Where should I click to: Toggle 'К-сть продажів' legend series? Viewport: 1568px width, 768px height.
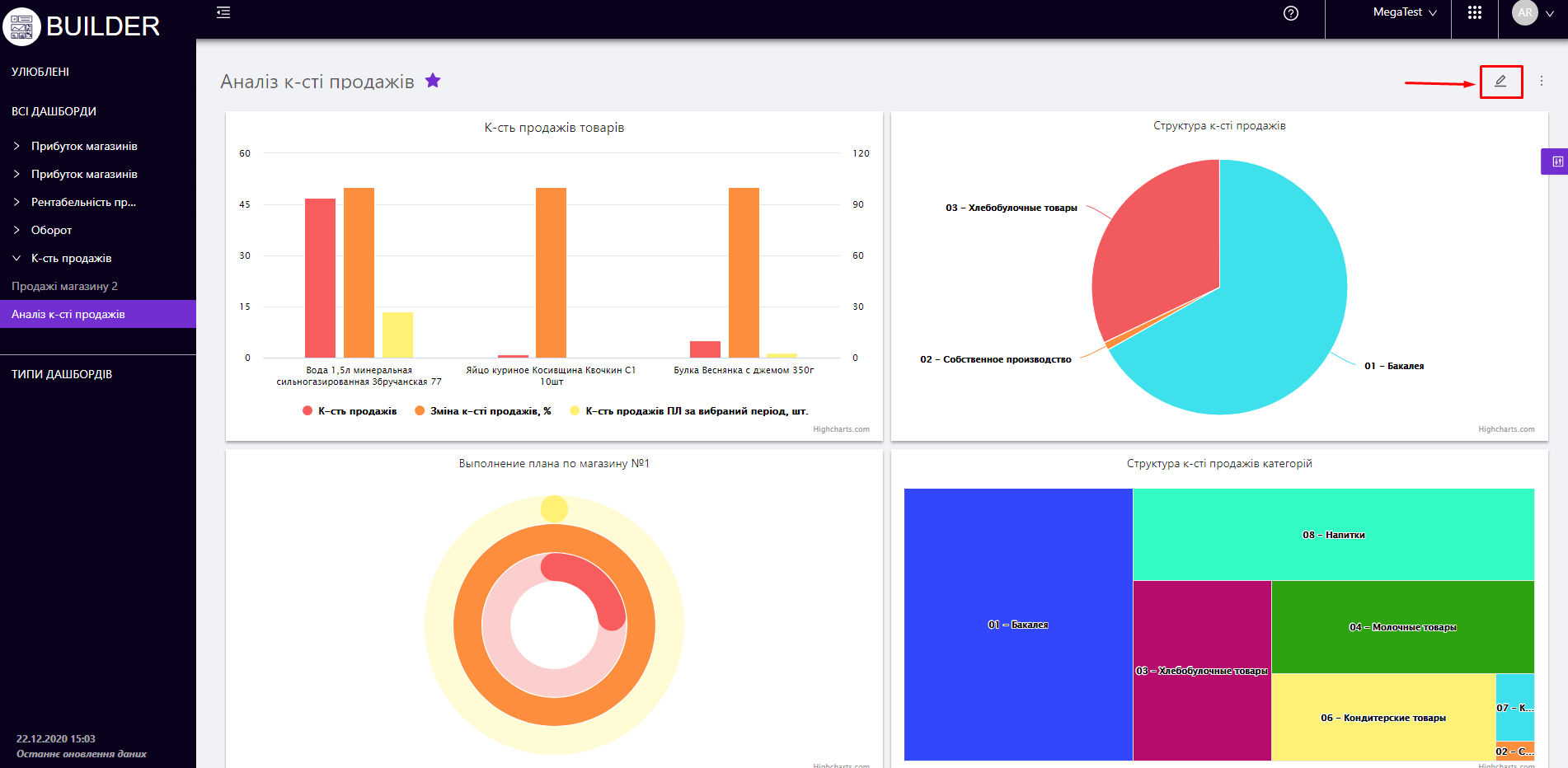pos(350,411)
